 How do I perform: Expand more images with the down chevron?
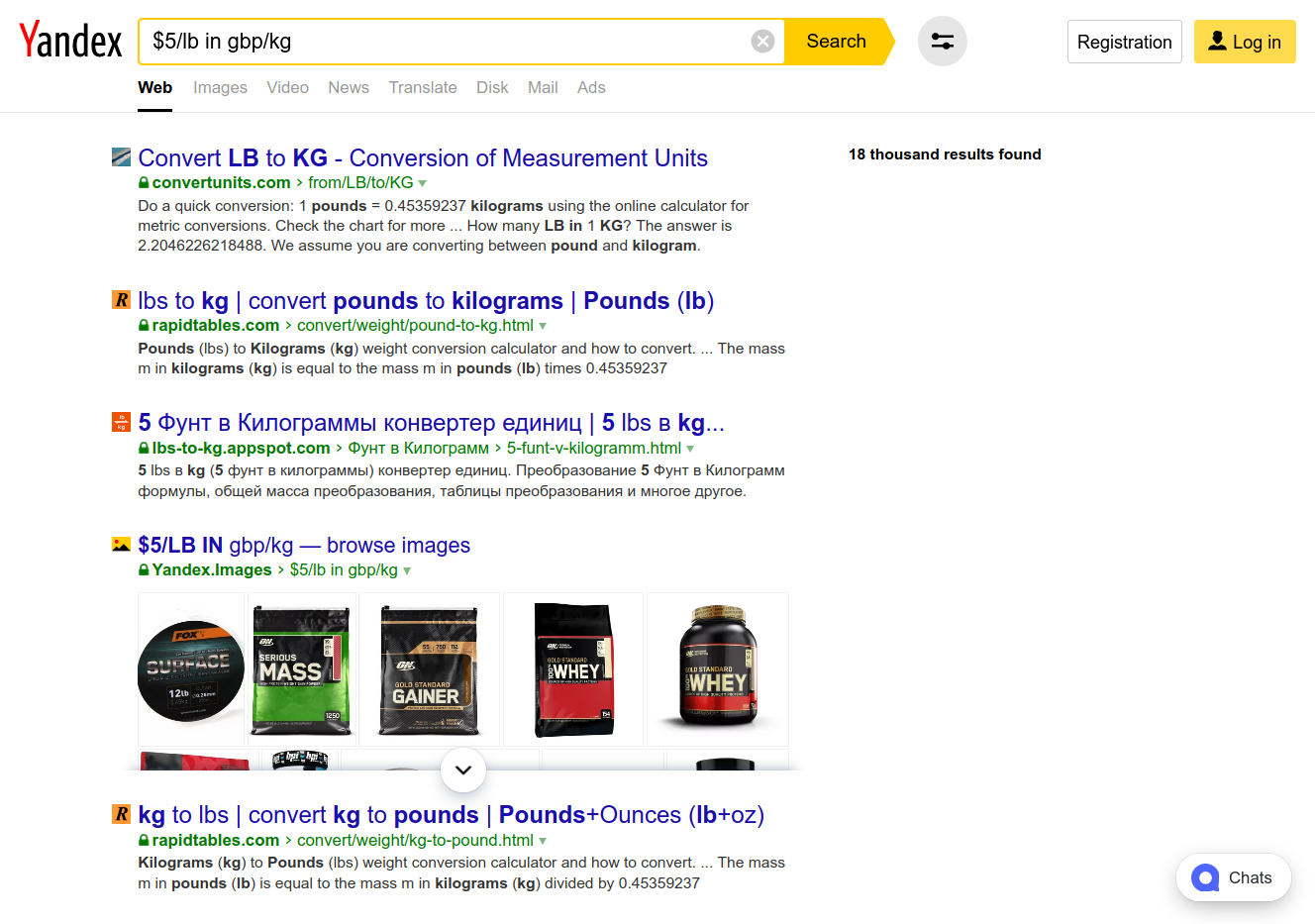tap(462, 770)
